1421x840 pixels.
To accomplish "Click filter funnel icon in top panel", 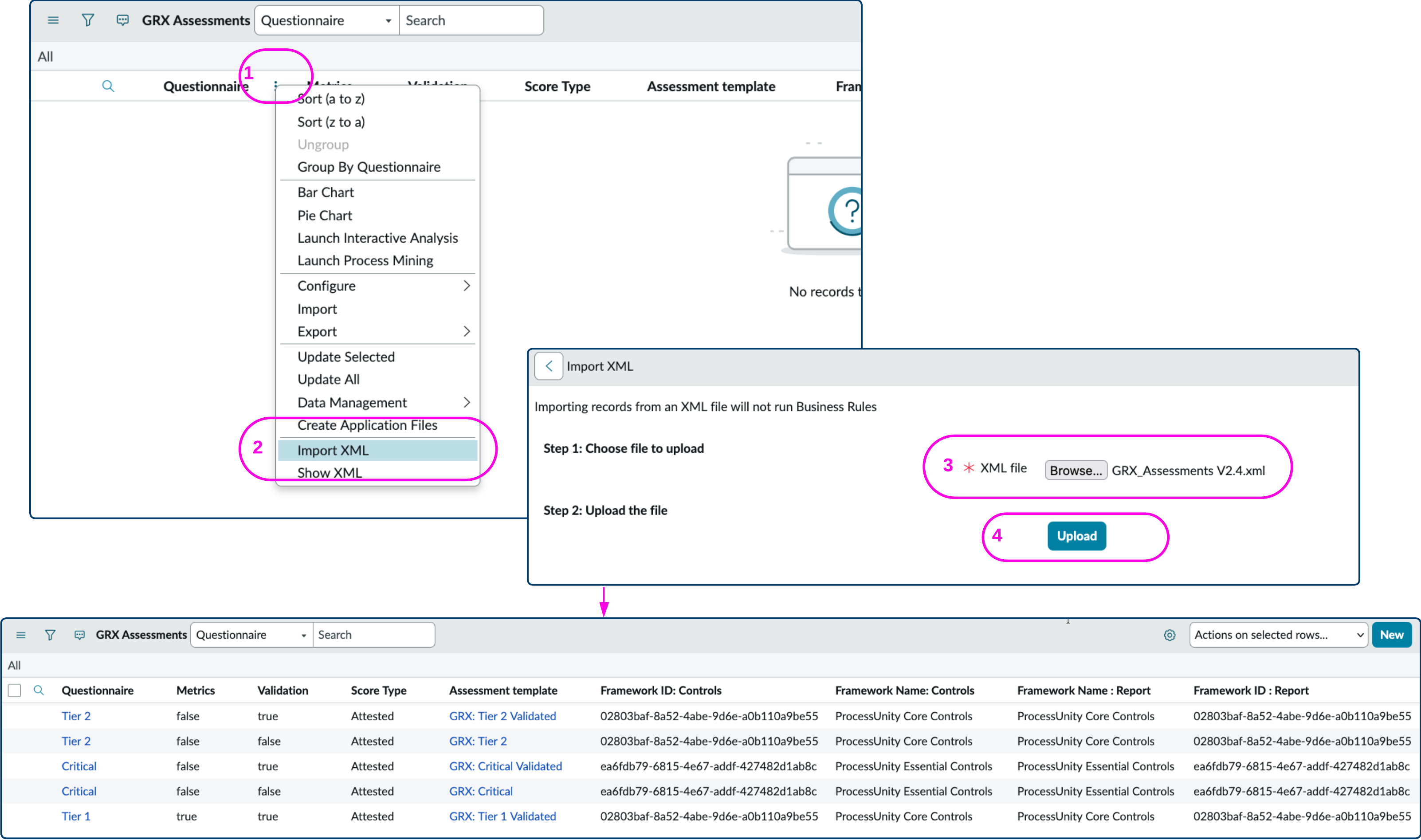I will click(x=88, y=20).
